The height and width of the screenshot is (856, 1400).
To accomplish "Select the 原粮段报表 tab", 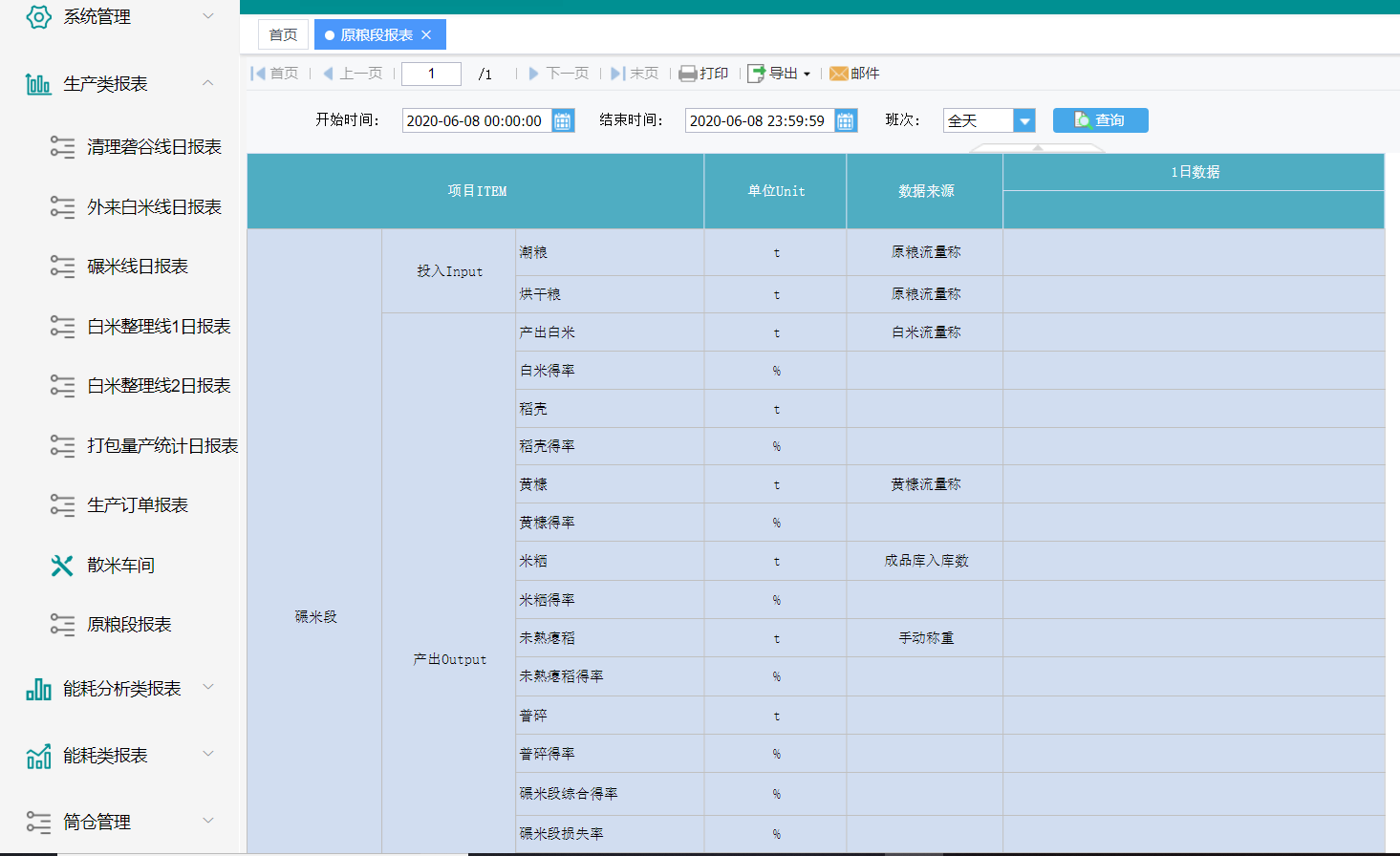I will tap(374, 33).
